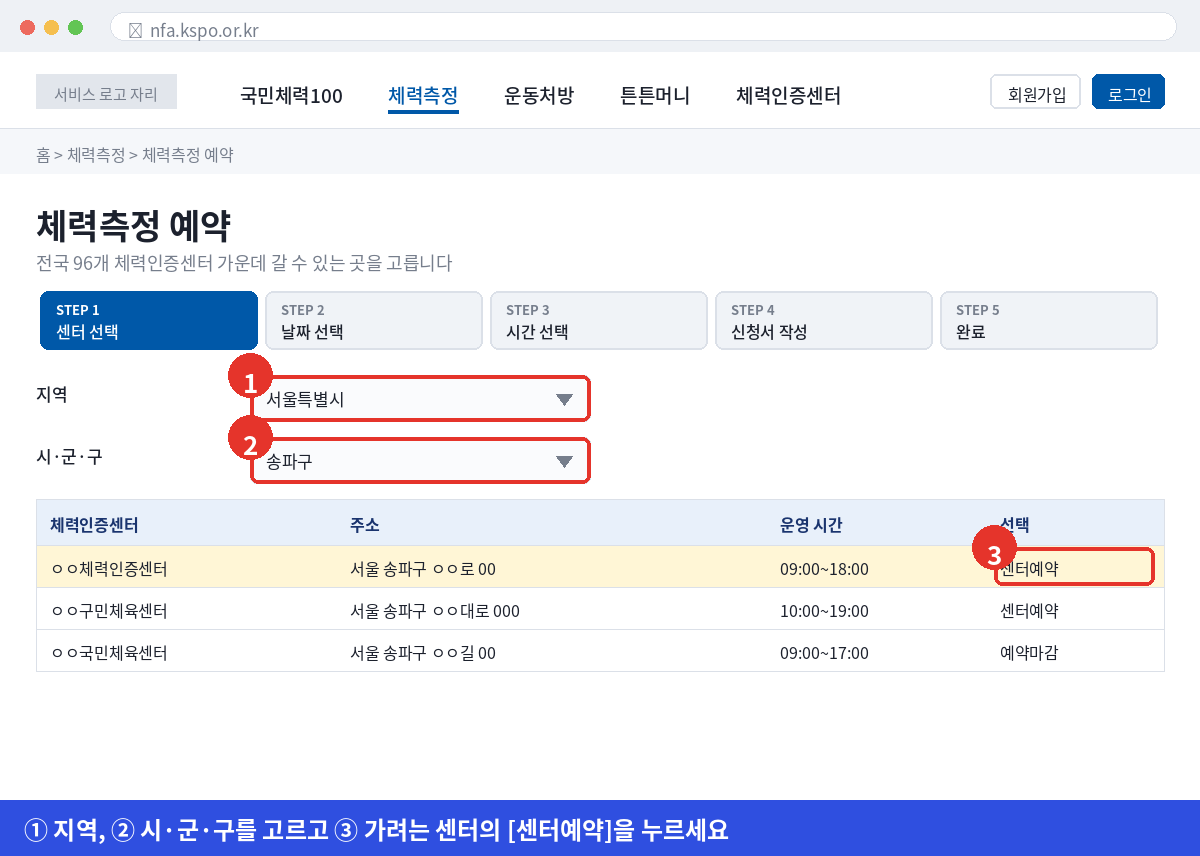Click the red close window button
Image resolution: width=1200 pixels, height=856 pixels.
coord(27,27)
